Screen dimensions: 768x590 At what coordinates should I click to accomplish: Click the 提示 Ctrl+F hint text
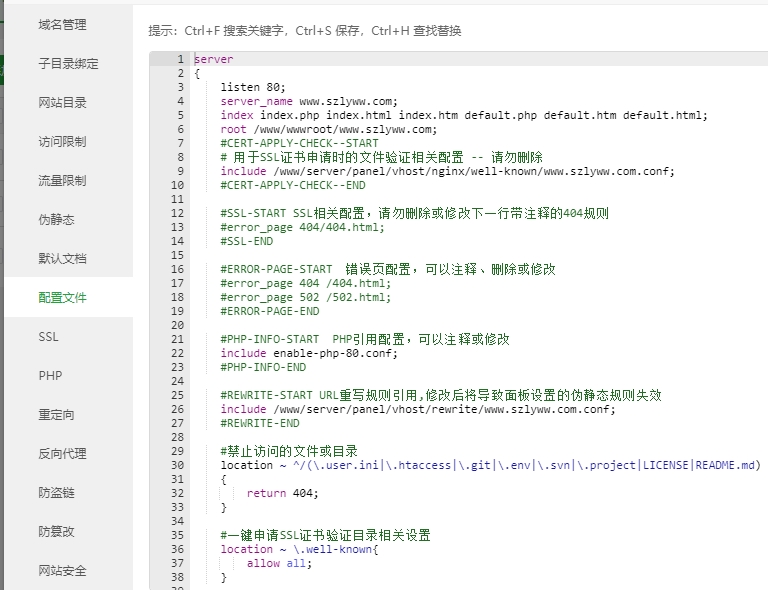click(305, 31)
